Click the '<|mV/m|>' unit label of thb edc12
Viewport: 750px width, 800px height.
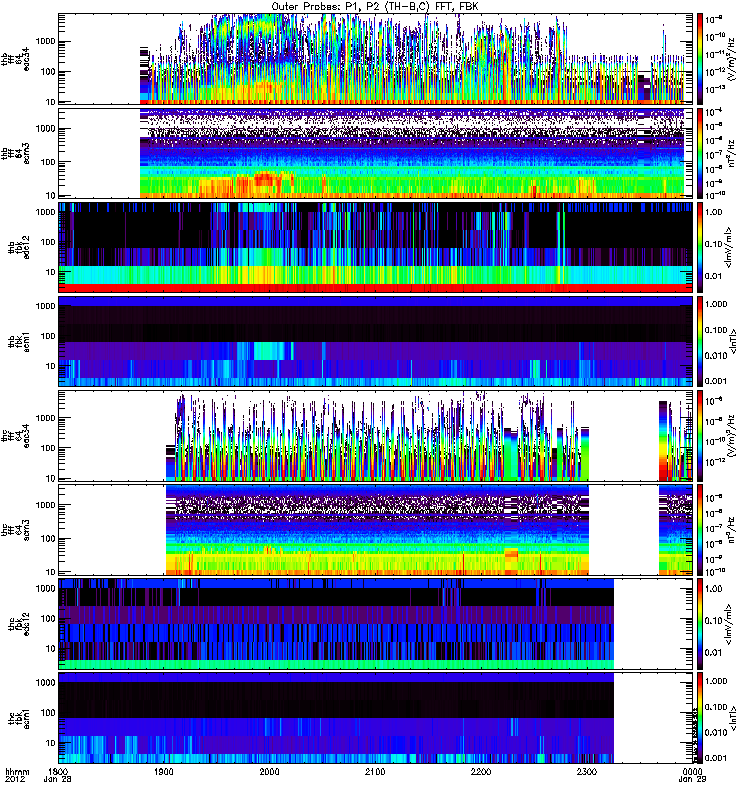tap(729, 247)
